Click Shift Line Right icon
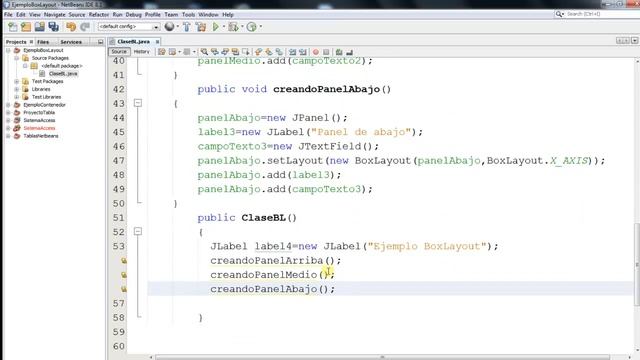This screenshot has height=360, width=640. (302, 52)
